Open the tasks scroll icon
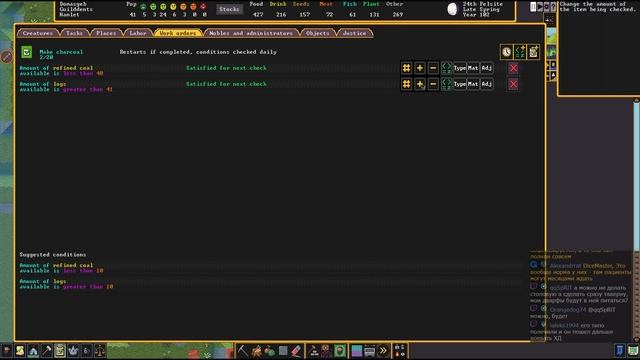This screenshot has width=640, height=360. point(20,351)
